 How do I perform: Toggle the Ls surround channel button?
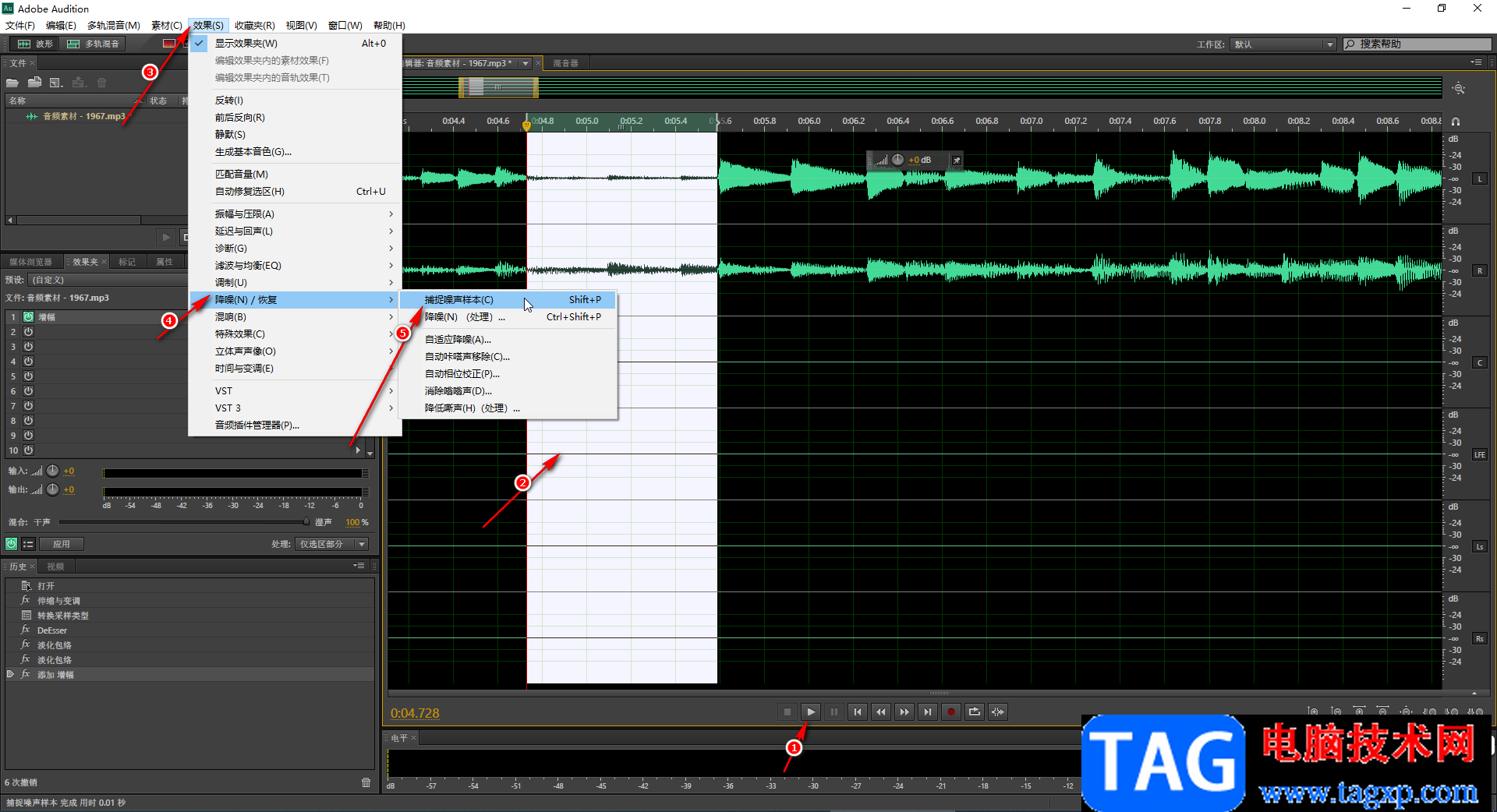(1479, 547)
